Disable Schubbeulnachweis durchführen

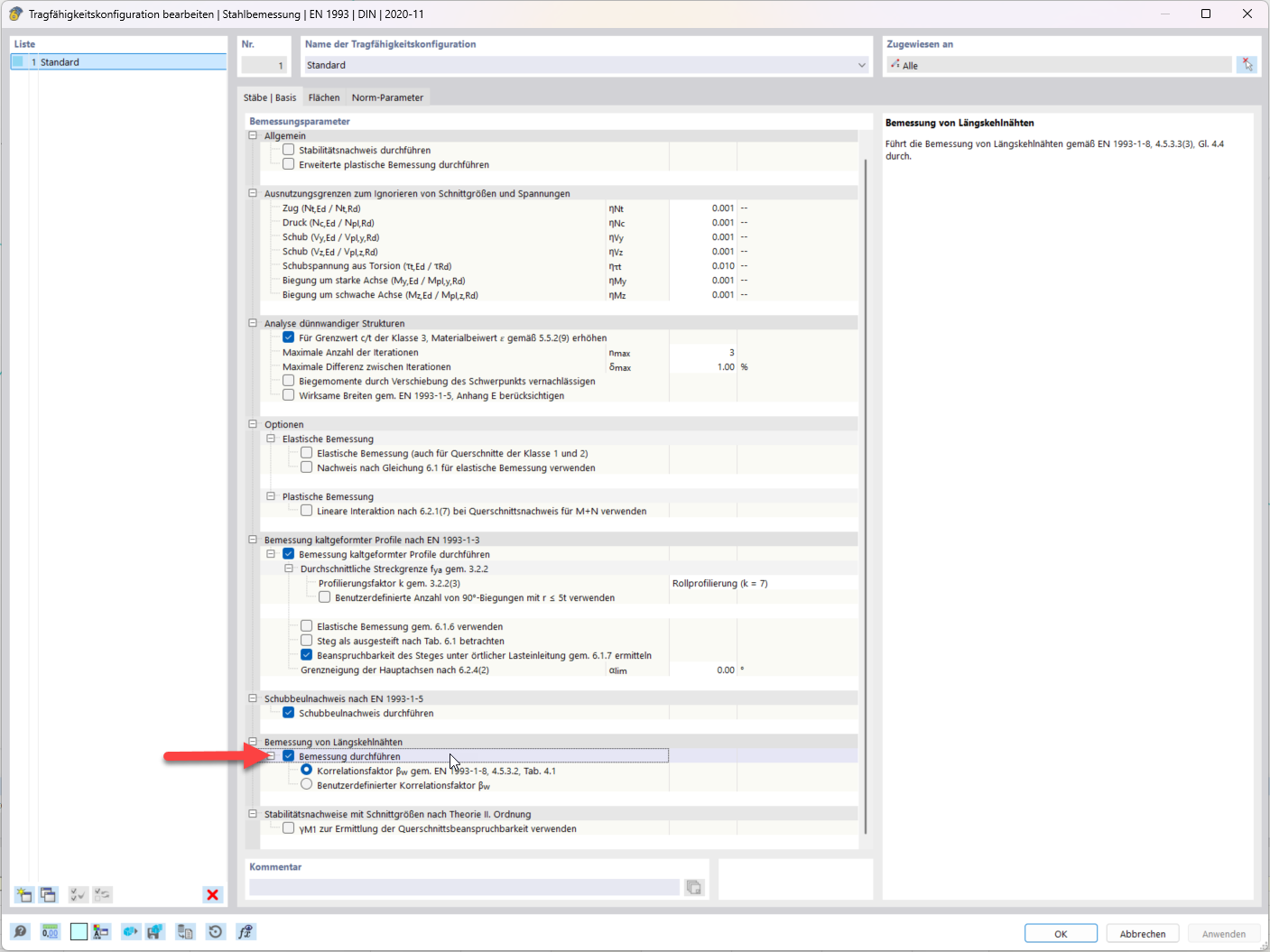click(289, 712)
